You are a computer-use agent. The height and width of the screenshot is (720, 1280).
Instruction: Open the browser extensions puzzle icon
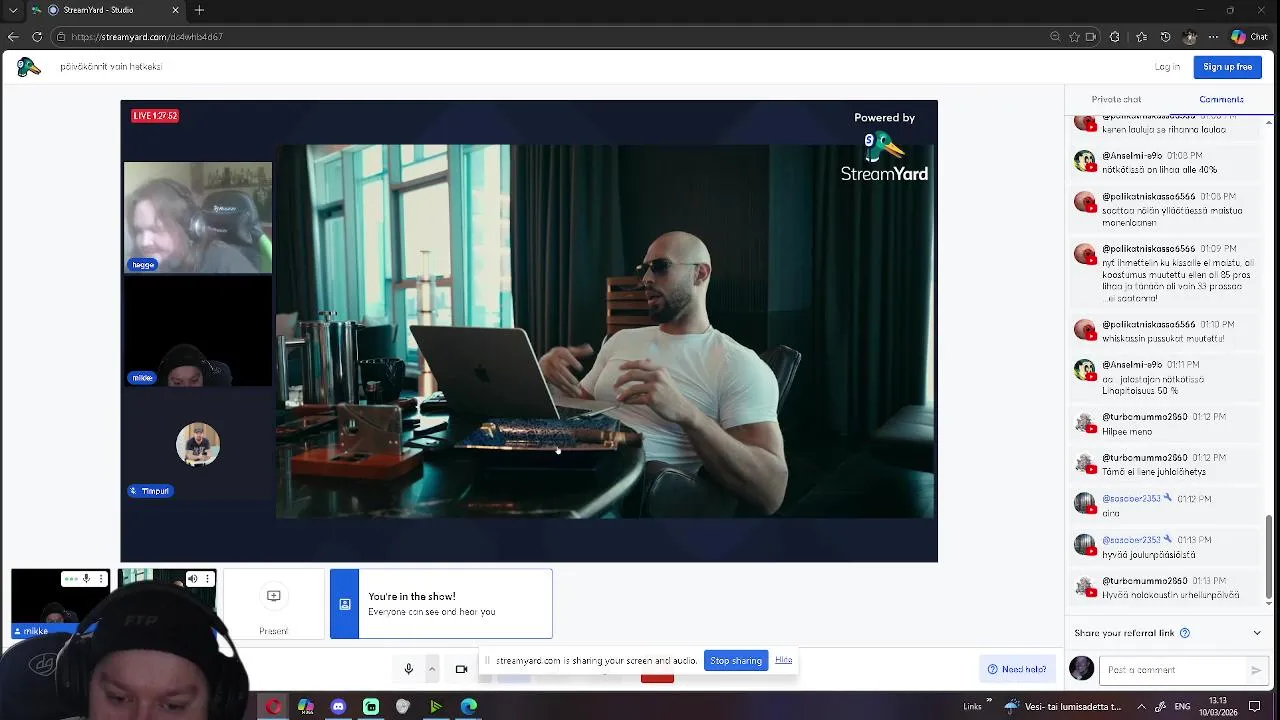(1115, 37)
